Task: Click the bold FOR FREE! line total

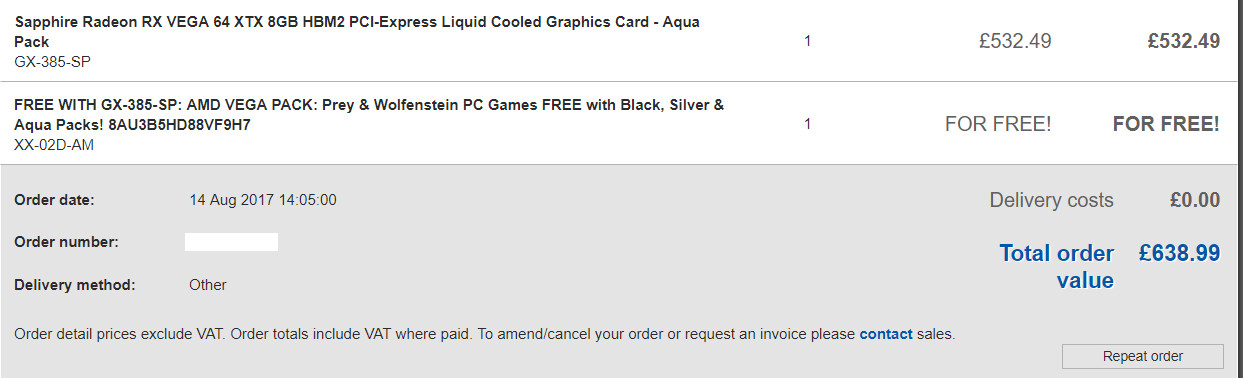Action: [x=1166, y=125]
